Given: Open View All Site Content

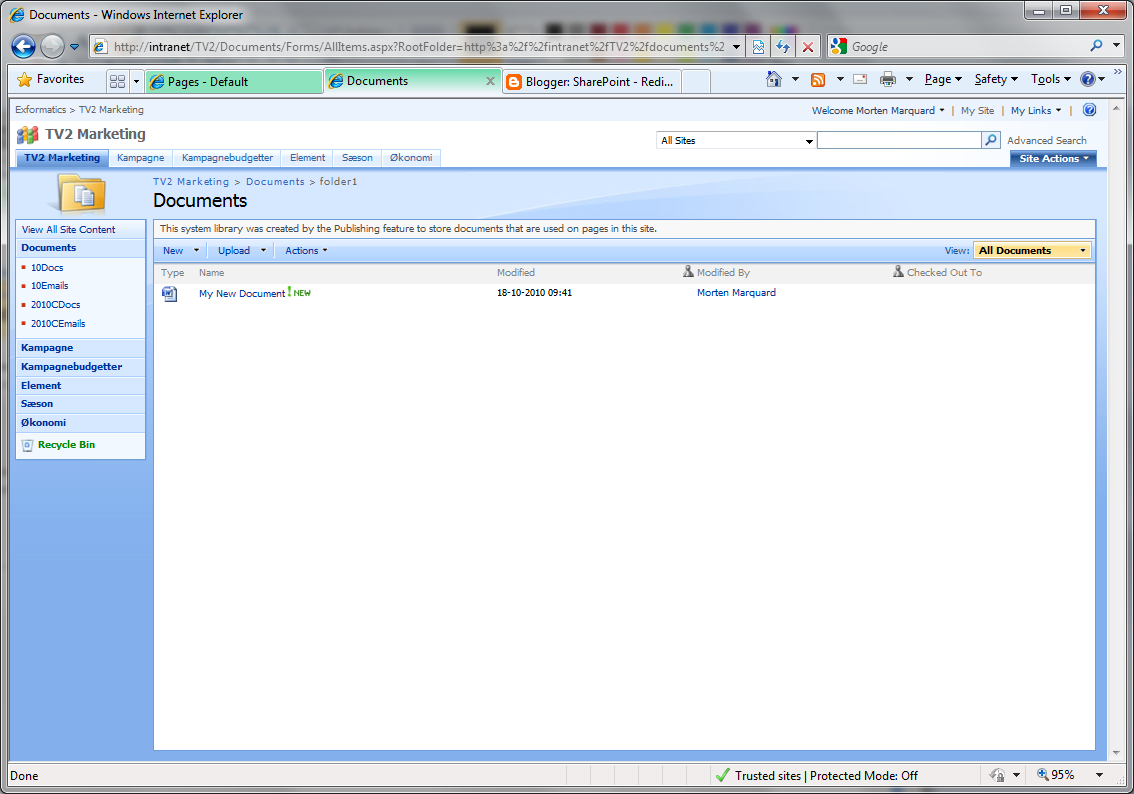Looking at the screenshot, I should [x=69, y=229].
